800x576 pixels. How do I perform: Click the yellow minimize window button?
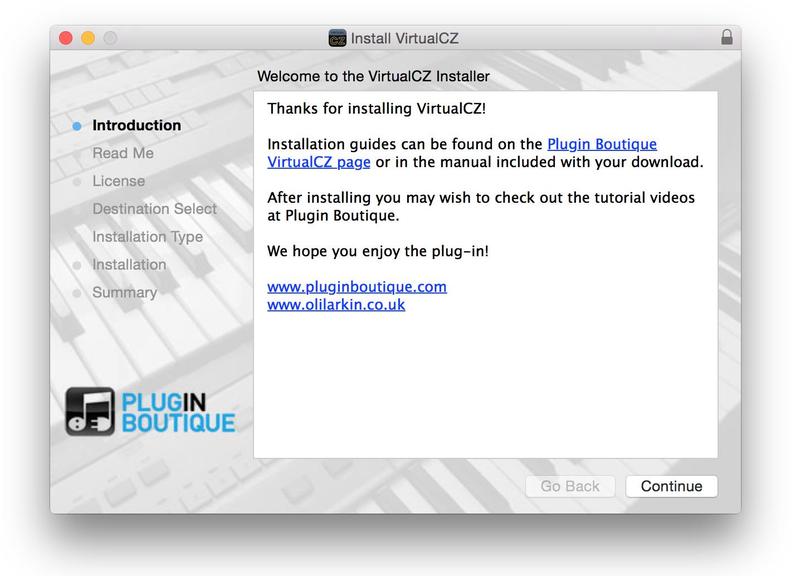pyautogui.click(x=88, y=38)
